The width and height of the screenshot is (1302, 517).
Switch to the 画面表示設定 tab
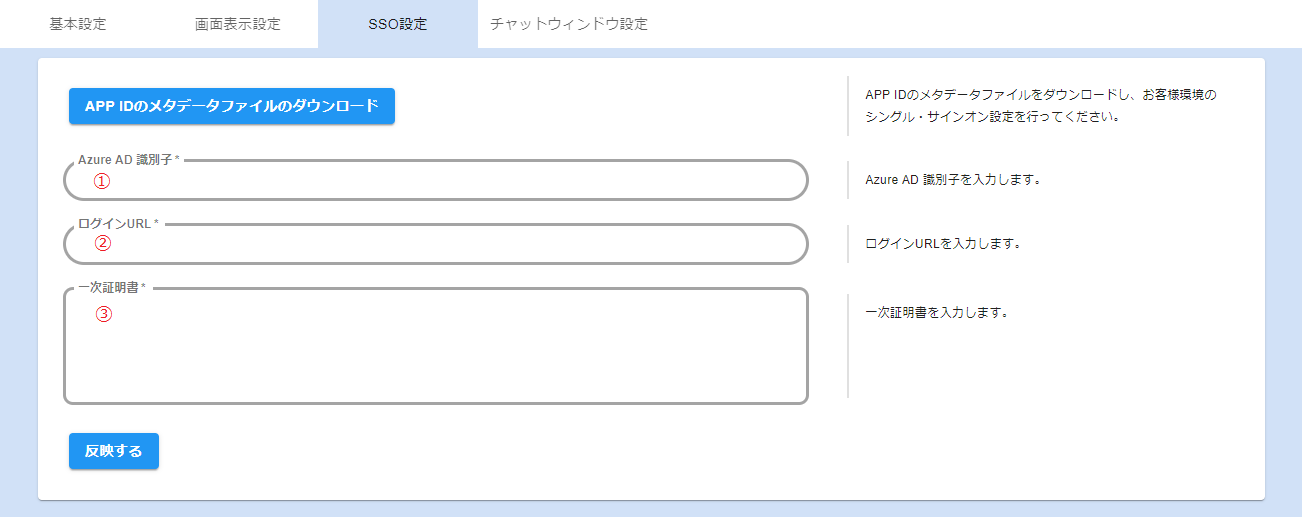click(238, 24)
